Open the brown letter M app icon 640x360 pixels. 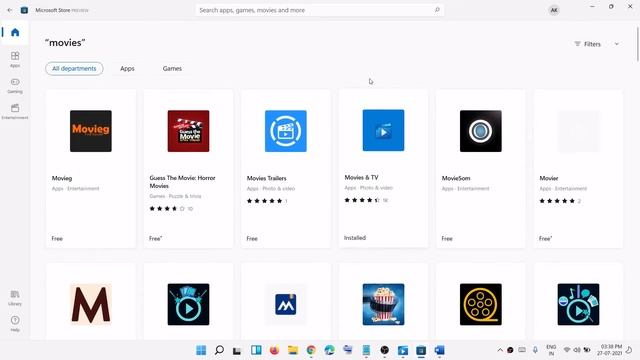91,304
